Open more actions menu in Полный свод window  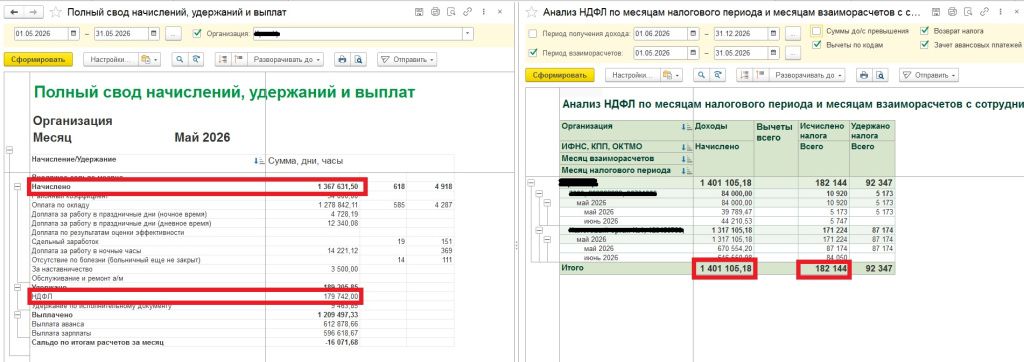pos(484,12)
